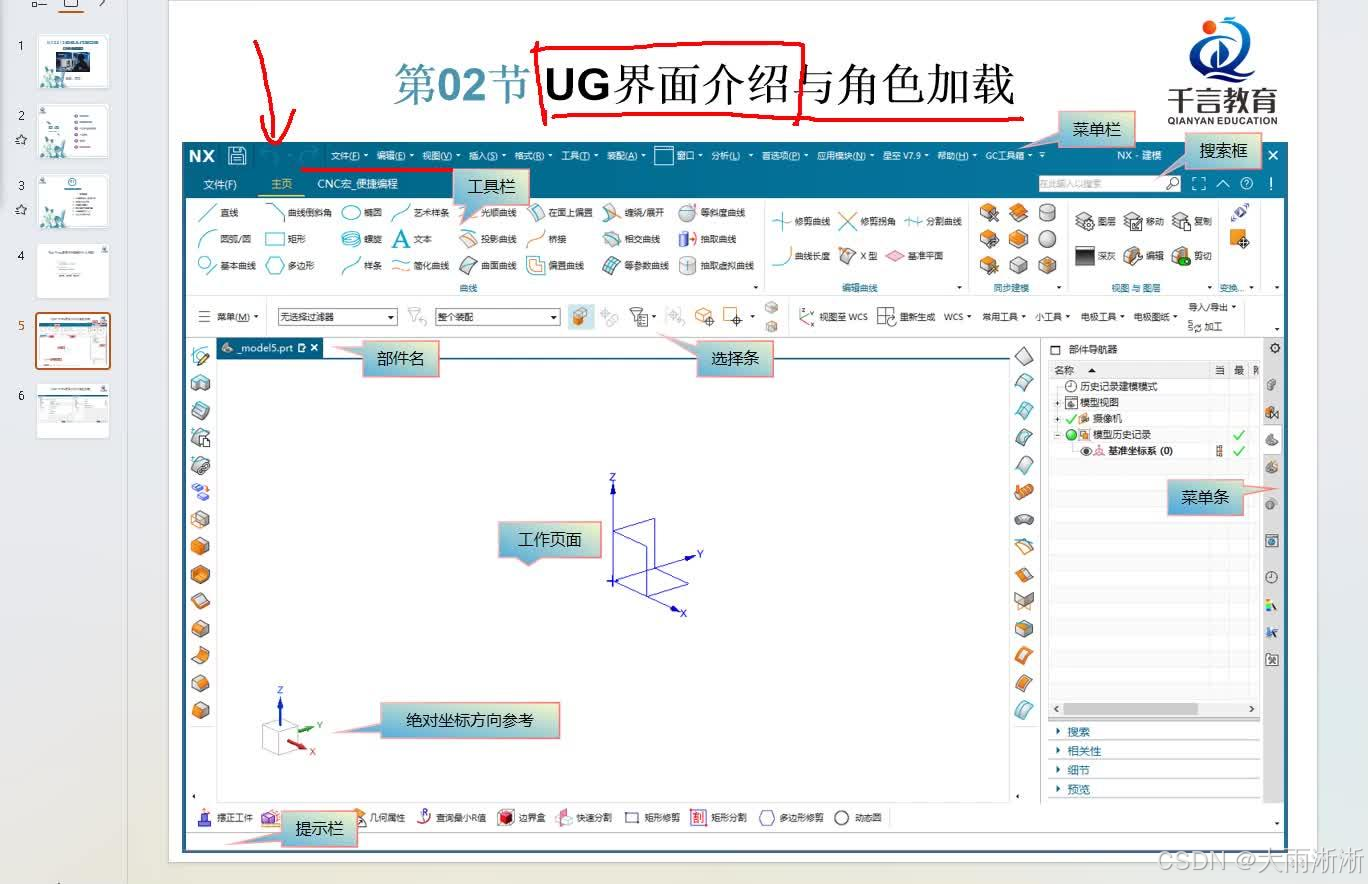Click the 摆正工件 align workpiece tool
Viewport: 1368px width, 884px height.
click(225, 817)
